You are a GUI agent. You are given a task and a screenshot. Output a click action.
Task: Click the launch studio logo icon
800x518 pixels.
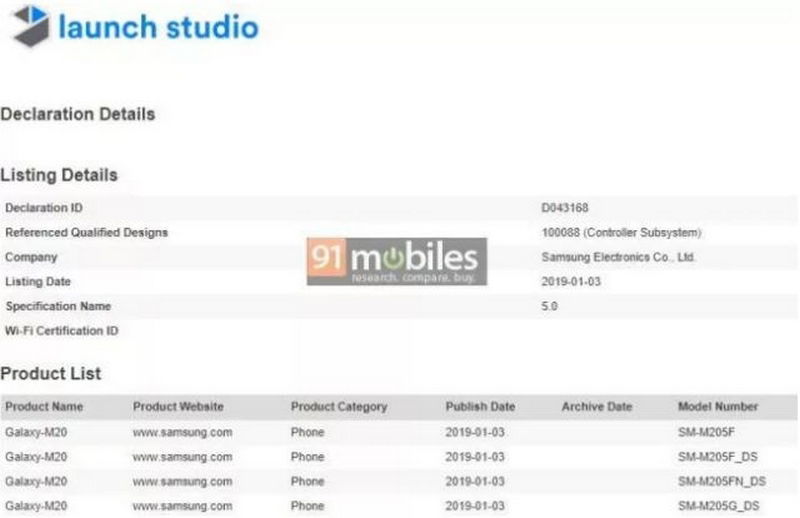[31, 26]
